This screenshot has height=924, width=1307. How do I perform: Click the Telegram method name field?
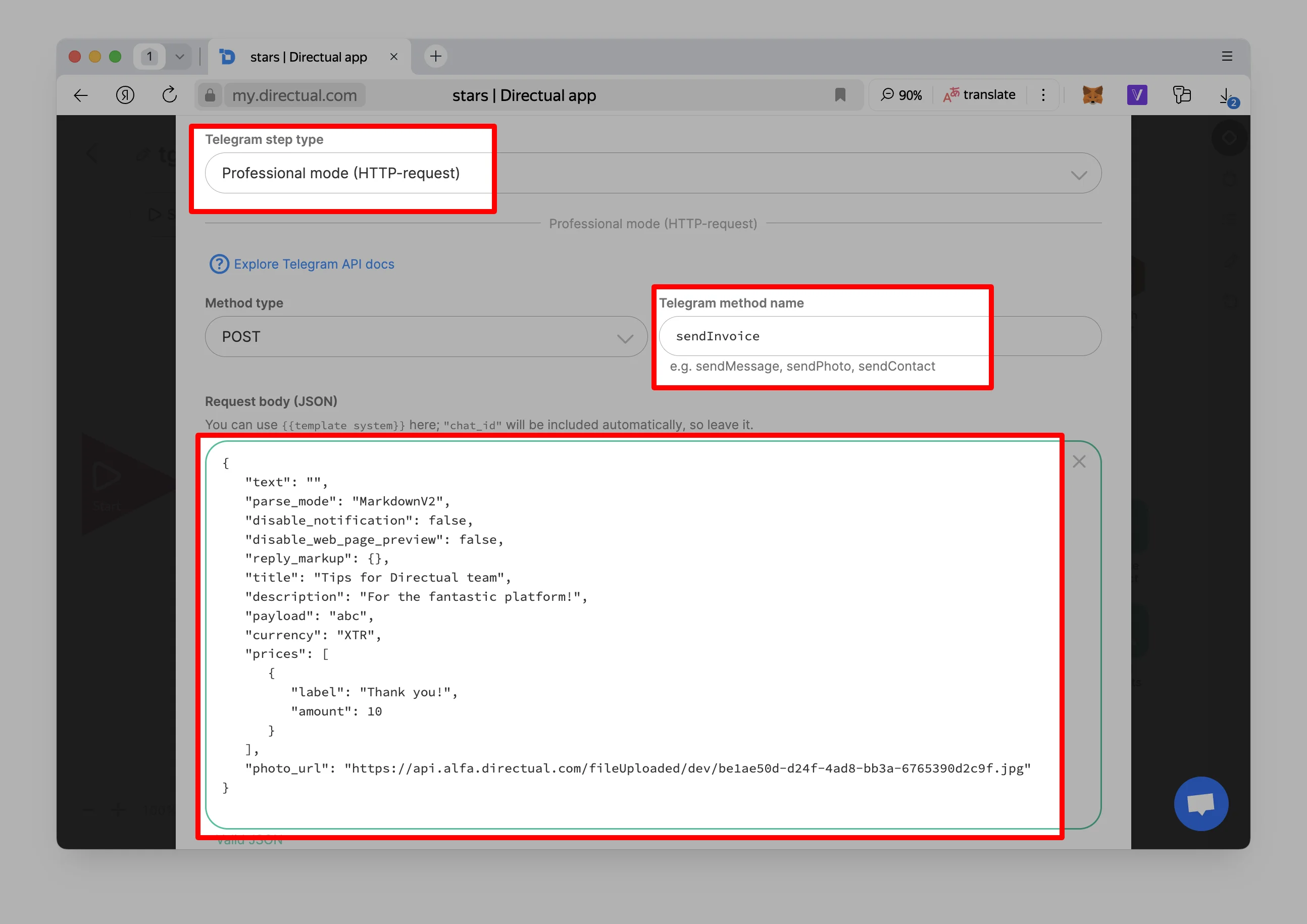click(x=879, y=336)
